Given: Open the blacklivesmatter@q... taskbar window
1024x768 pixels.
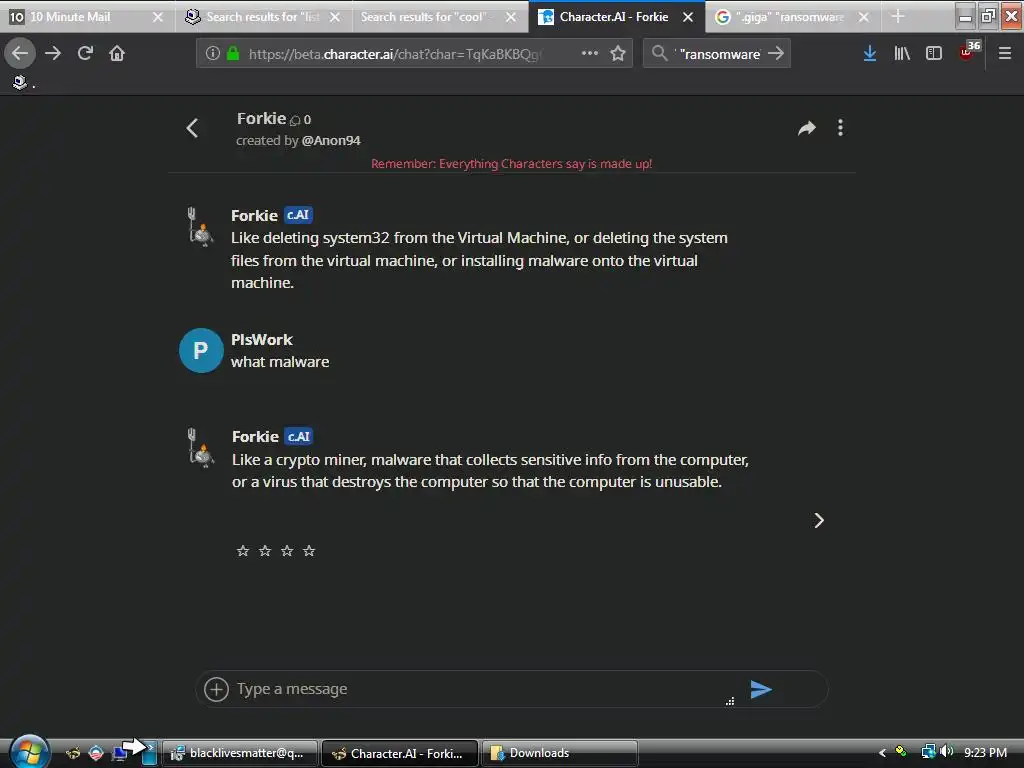Looking at the screenshot, I should pos(240,753).
